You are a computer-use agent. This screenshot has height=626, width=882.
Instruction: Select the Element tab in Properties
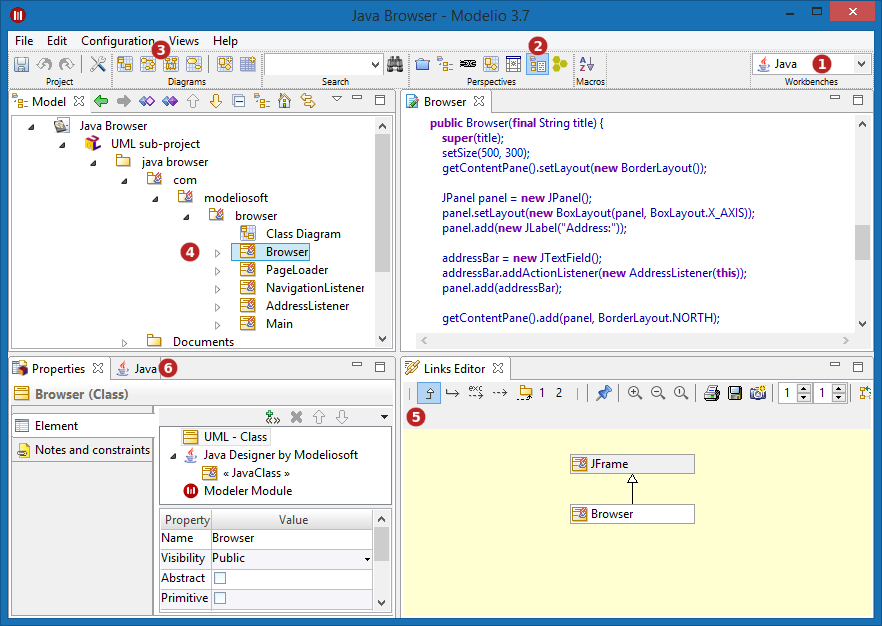point(83,426)
